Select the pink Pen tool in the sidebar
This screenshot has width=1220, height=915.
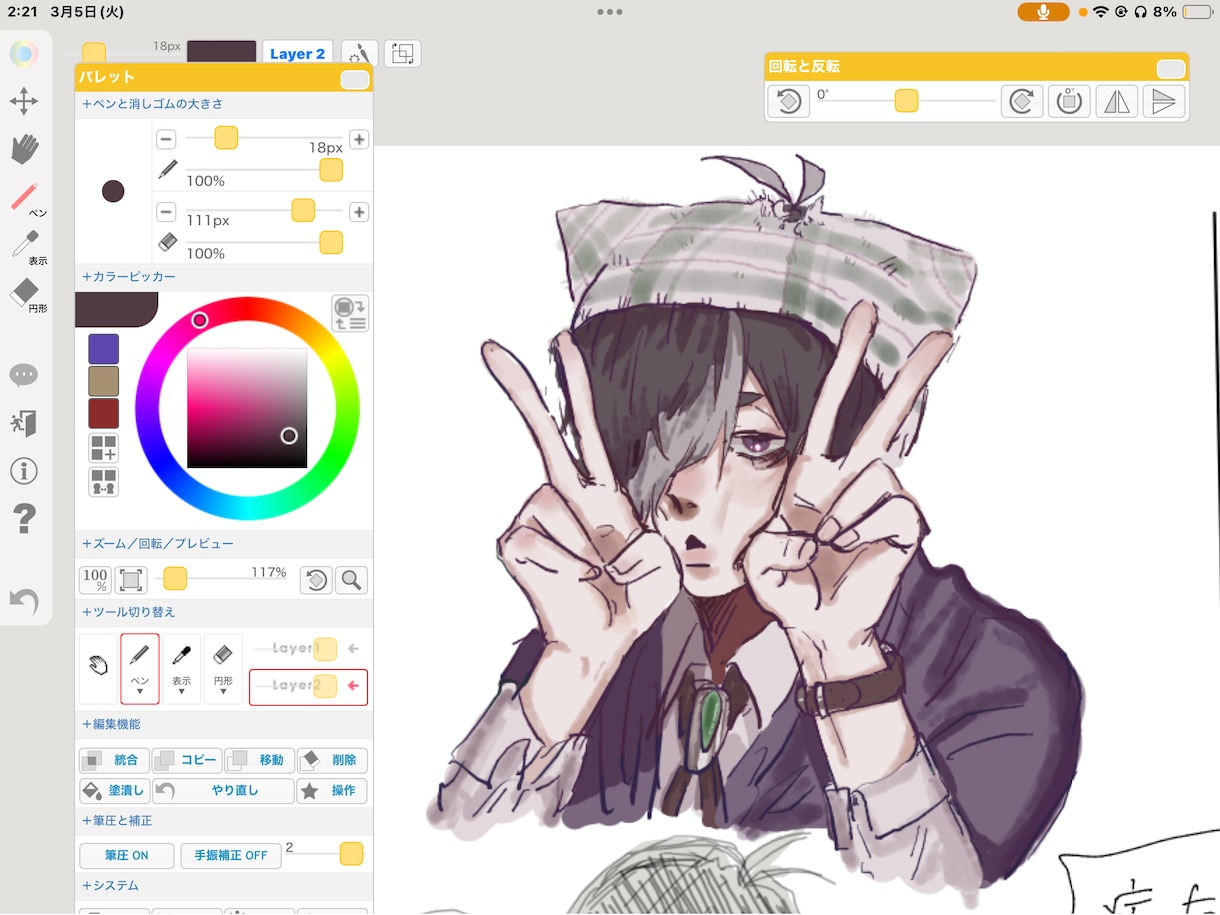pyautogui.click(x=27, y=198)
